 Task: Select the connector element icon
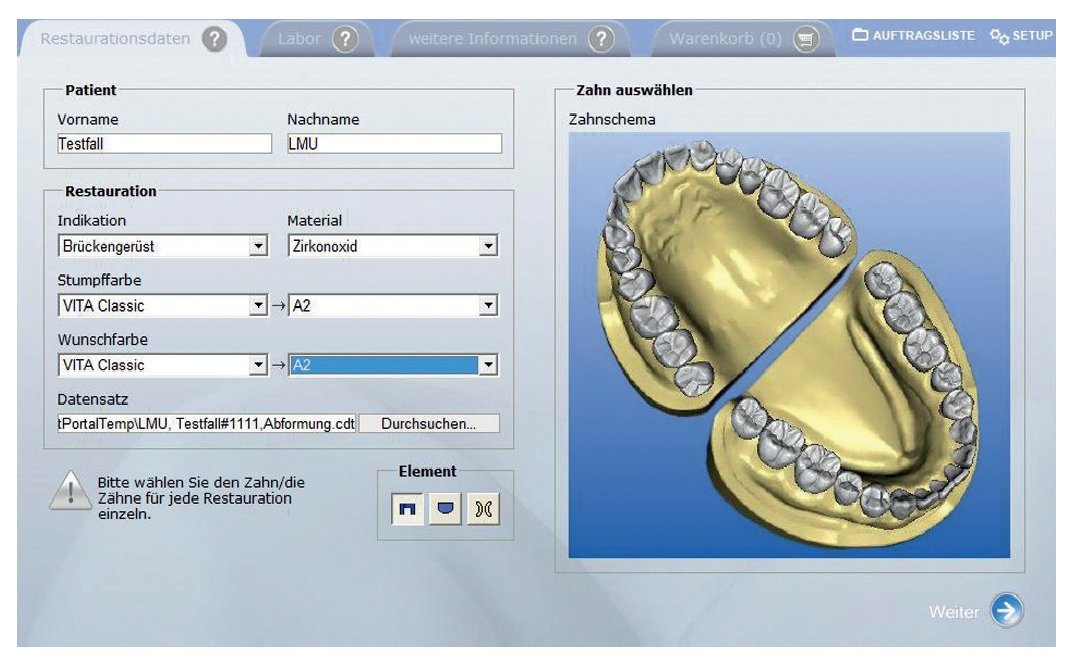(x=483, y=508)
